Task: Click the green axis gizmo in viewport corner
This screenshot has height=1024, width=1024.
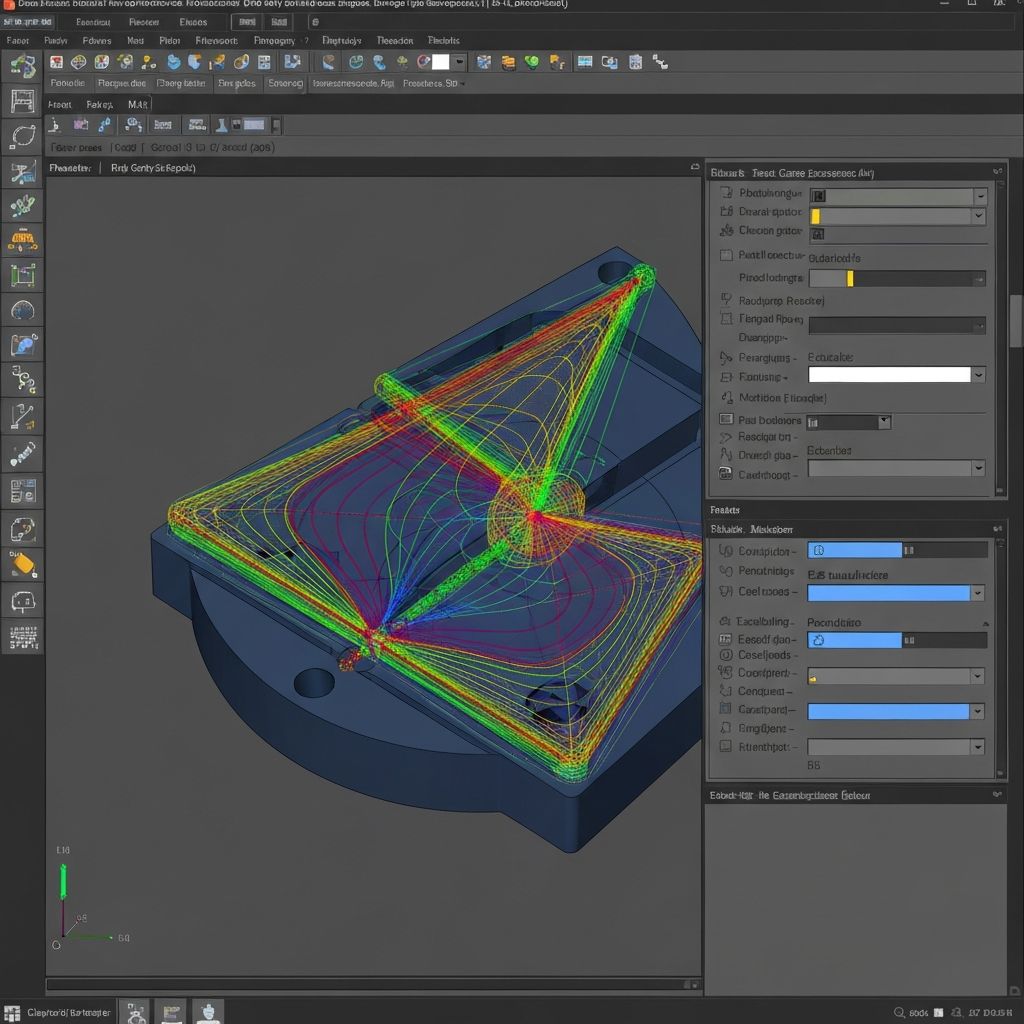Action: pyautogui.click(x=63, y=880)
